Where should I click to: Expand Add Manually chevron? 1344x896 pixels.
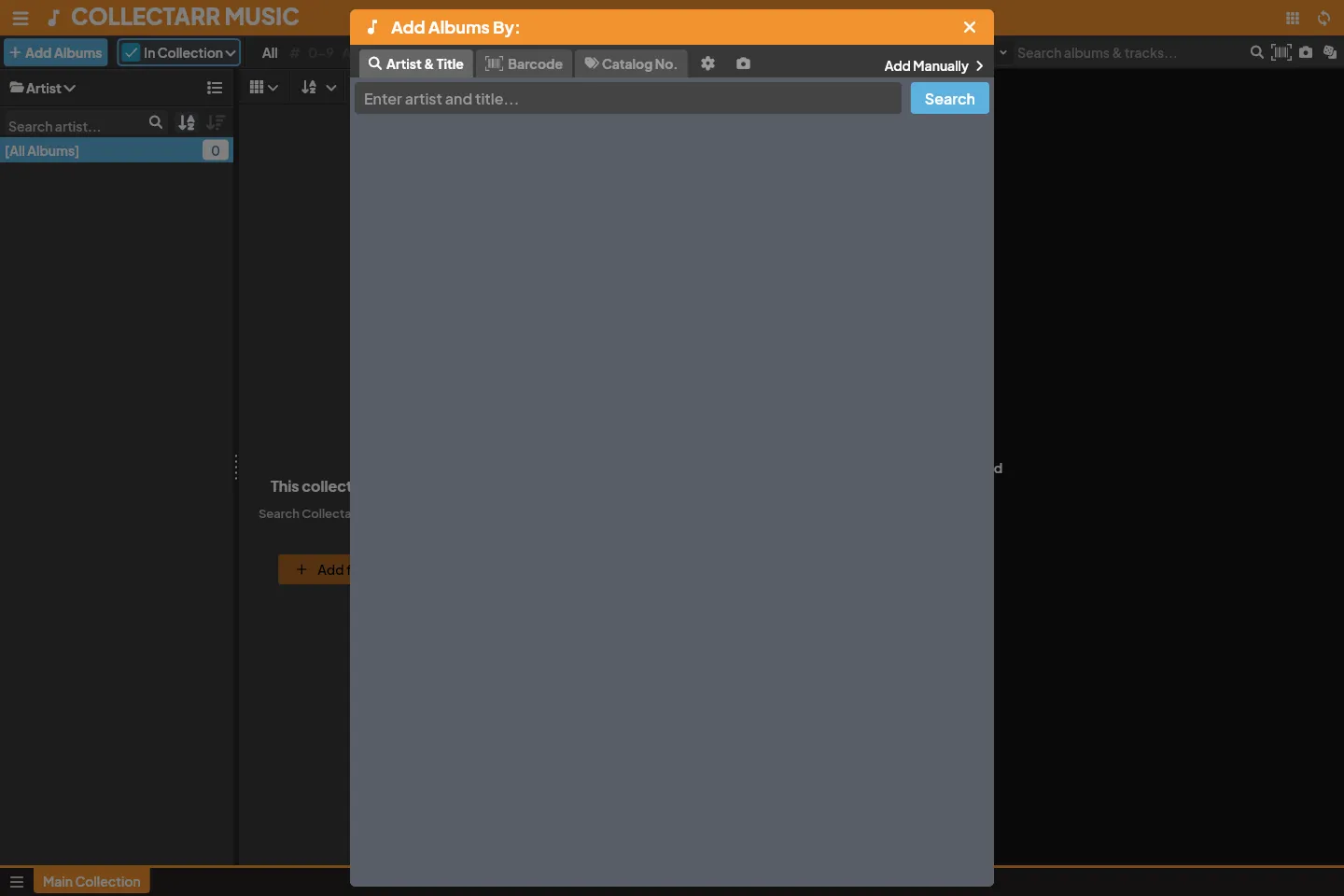pos(979,65)
